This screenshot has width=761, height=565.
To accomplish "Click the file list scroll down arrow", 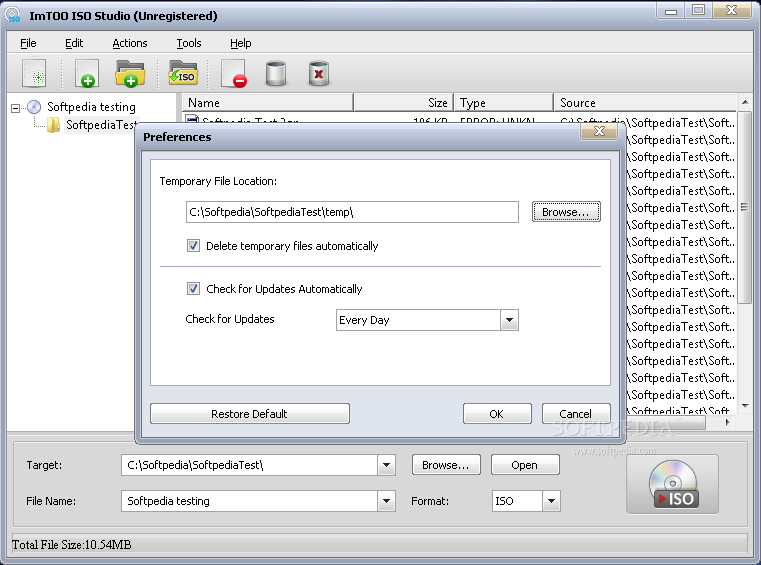I will tap(745, 406).
